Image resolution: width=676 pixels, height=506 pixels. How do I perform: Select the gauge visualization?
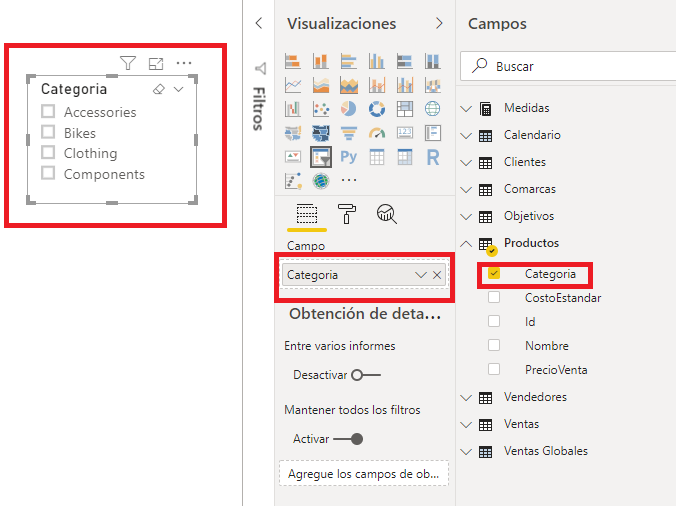pyautogui.click(x=376, y=133)
